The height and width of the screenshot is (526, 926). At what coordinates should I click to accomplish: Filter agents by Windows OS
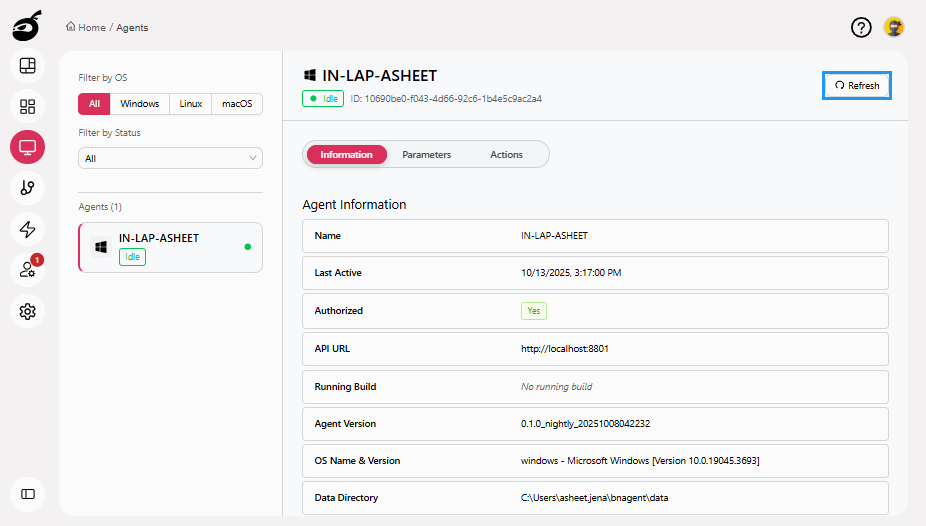pyautogui.click(x=140, y=104)
